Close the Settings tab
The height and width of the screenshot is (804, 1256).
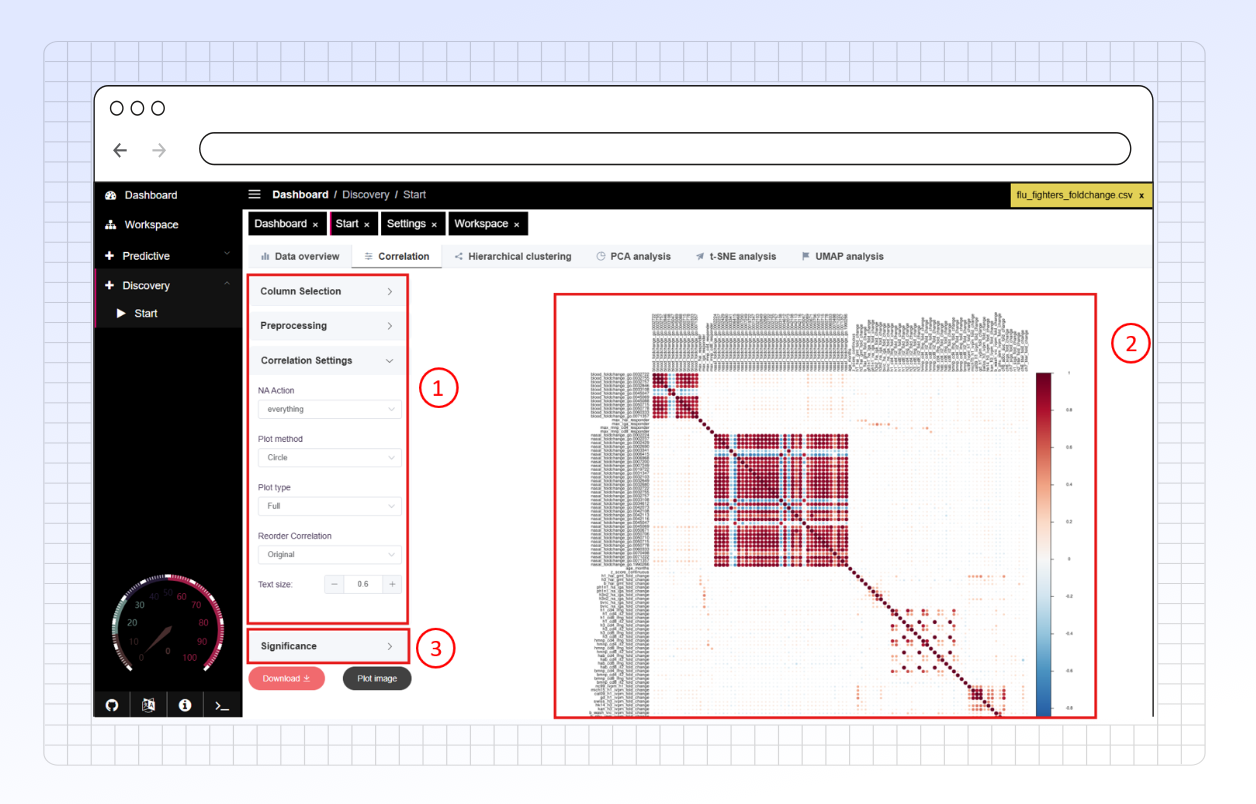[434, 225]
